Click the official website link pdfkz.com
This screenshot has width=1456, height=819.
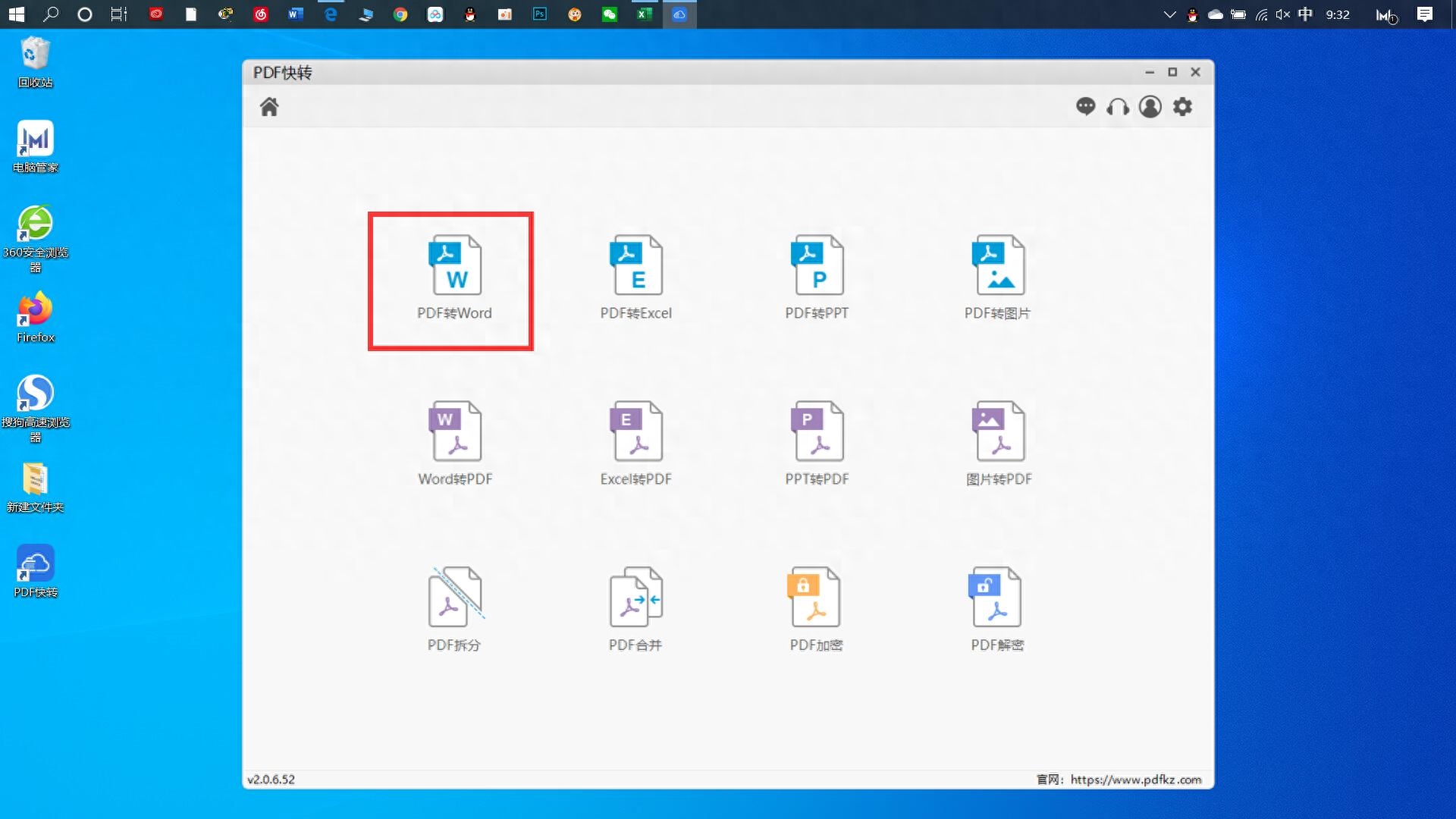pos(1136,780)
